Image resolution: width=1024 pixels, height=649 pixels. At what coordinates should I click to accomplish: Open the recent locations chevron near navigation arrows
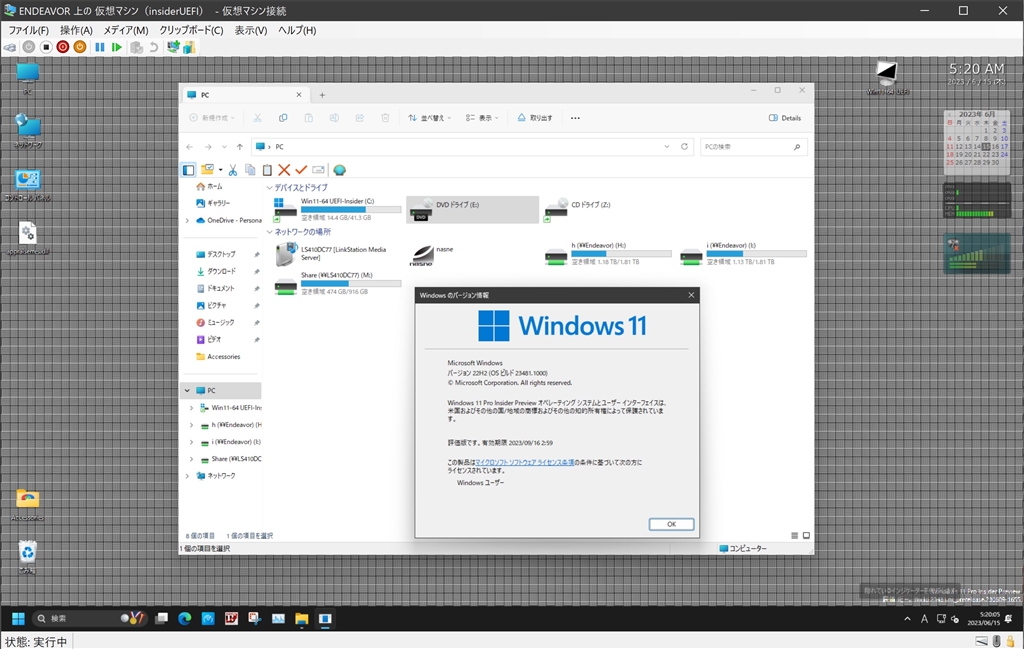(x=224, y=147)
